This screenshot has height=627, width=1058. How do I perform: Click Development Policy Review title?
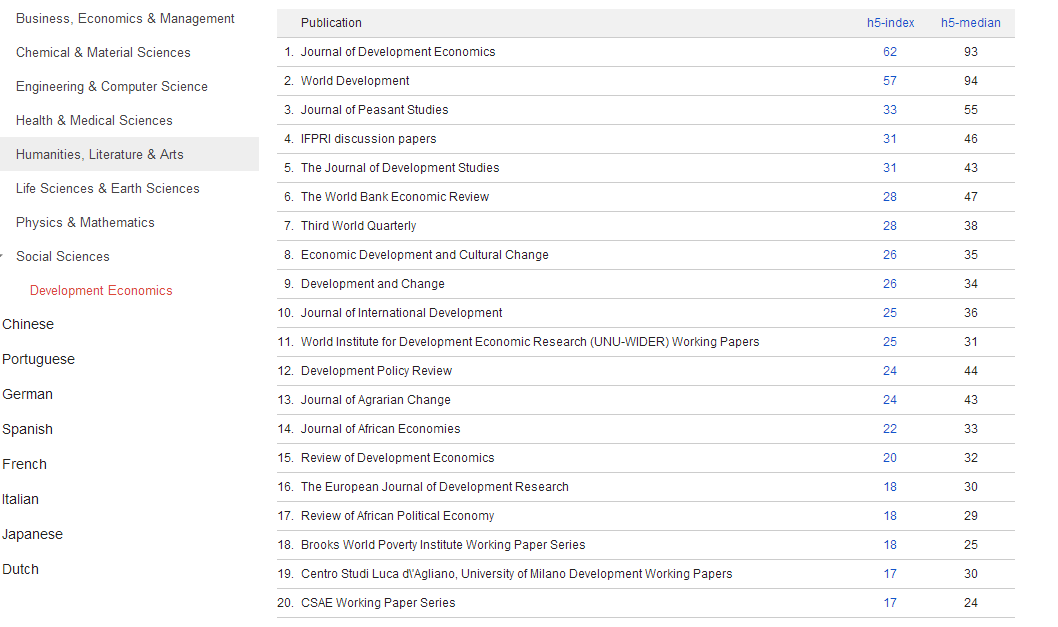(377, 371)
